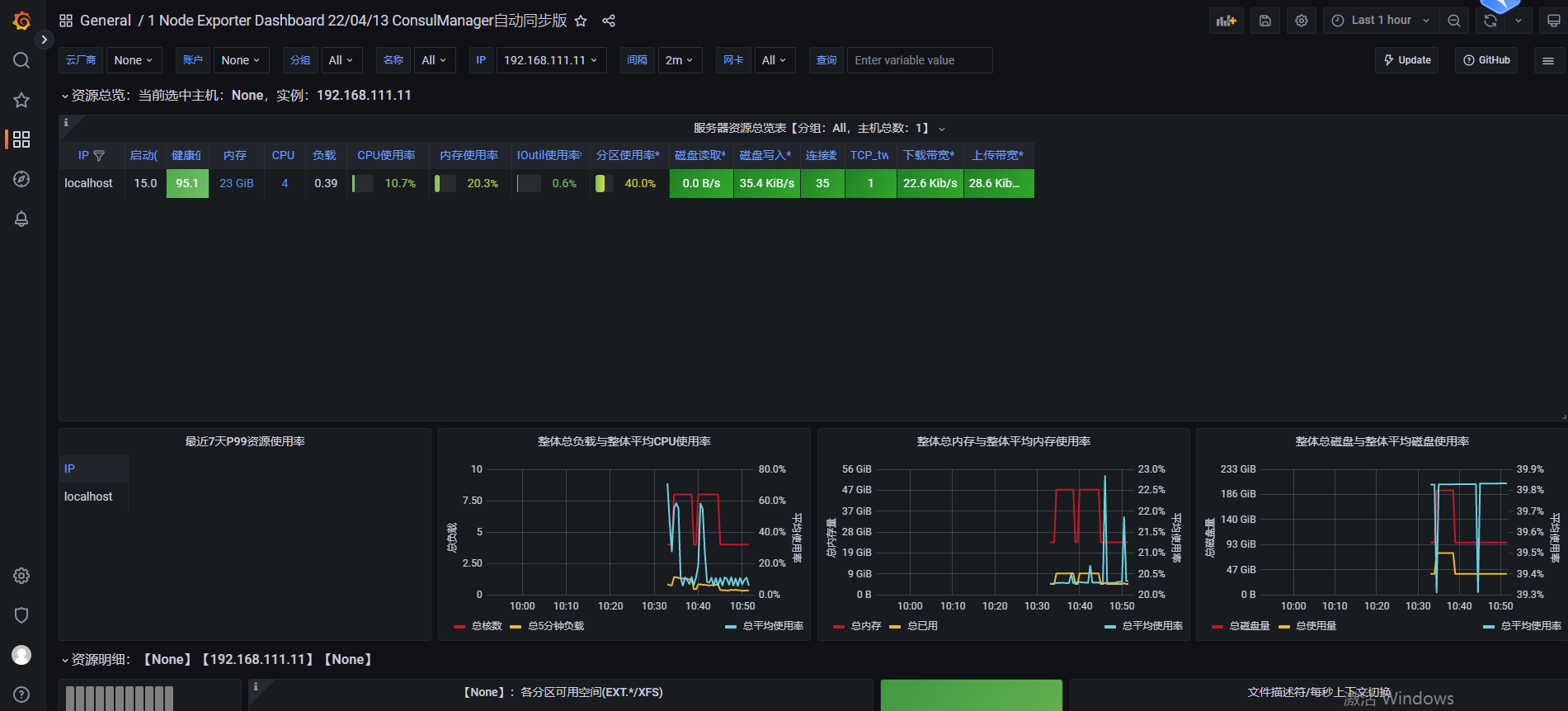The image size is (1568, 711).
Task: Zoom out the time range
Action: pos(1454,21)
